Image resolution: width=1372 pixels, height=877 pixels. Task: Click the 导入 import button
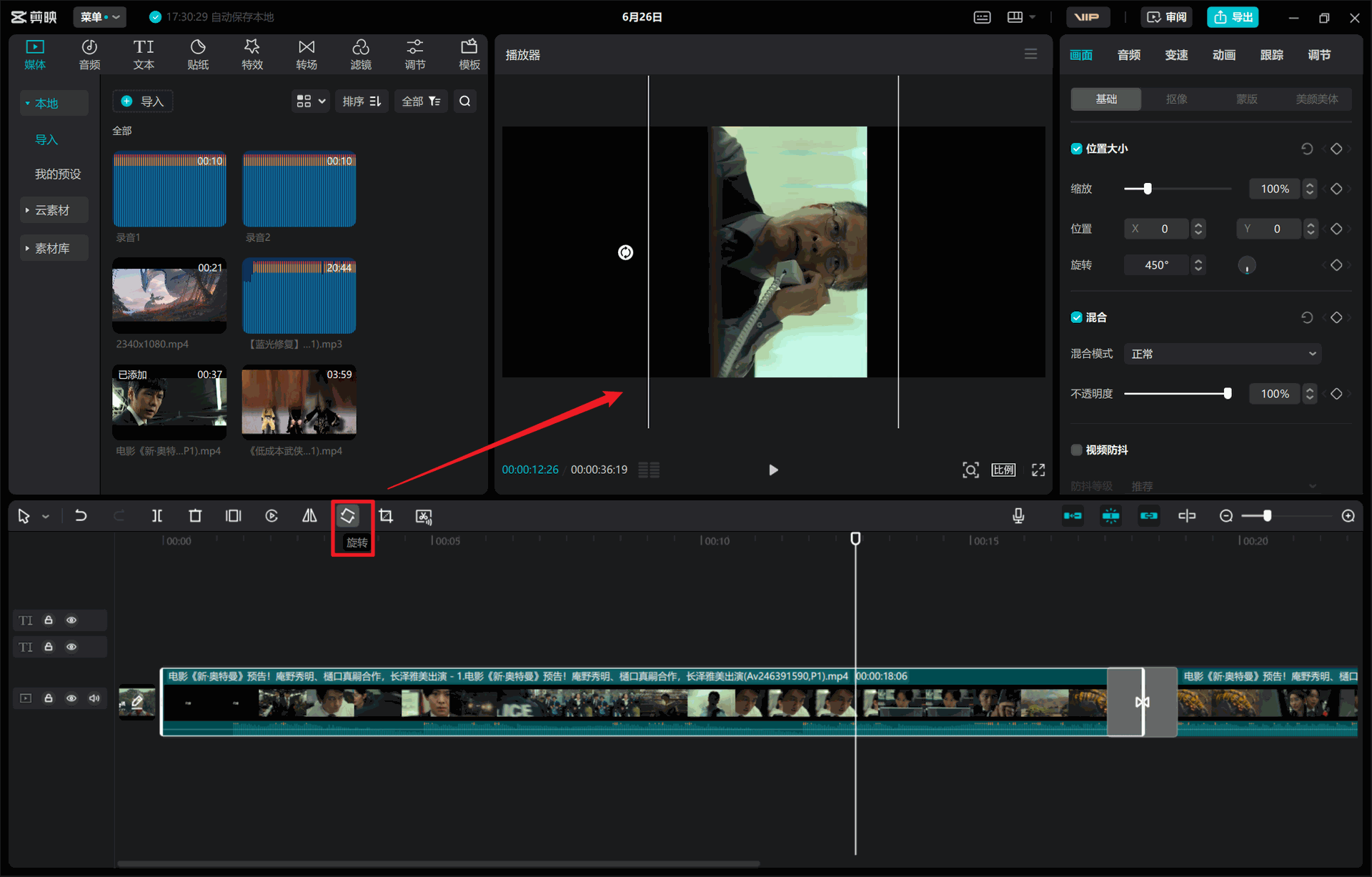point(143,101)
